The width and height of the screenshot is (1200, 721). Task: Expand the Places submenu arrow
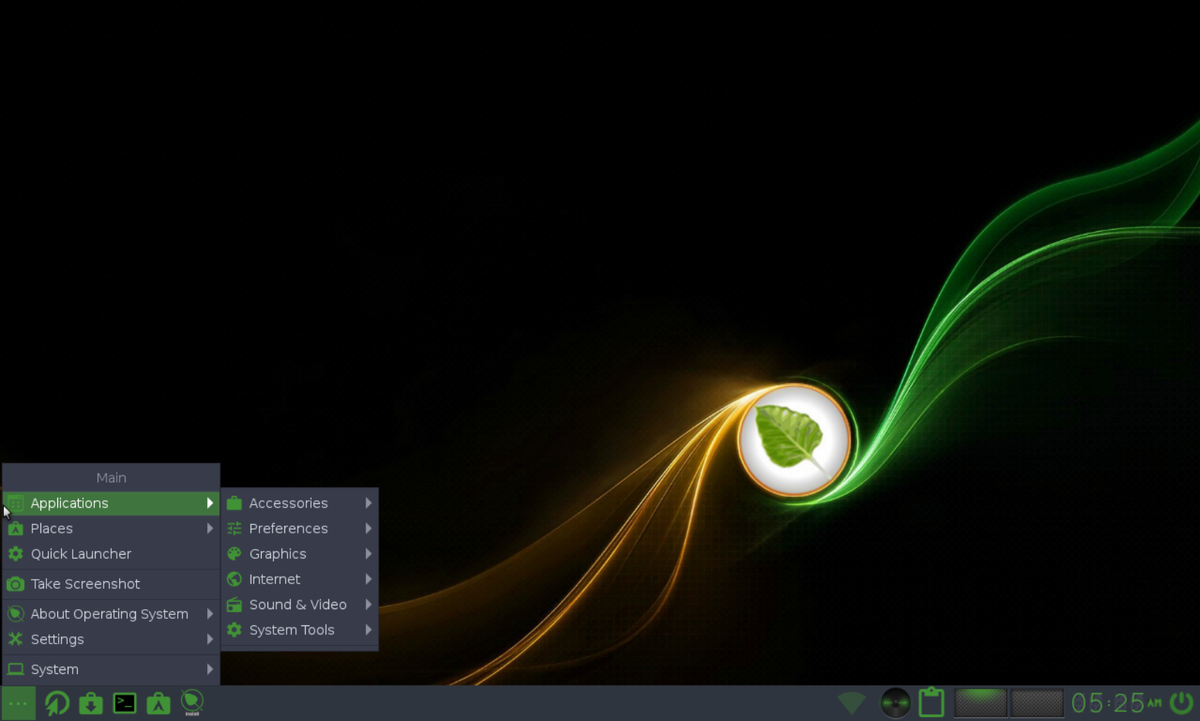(210, 528)
